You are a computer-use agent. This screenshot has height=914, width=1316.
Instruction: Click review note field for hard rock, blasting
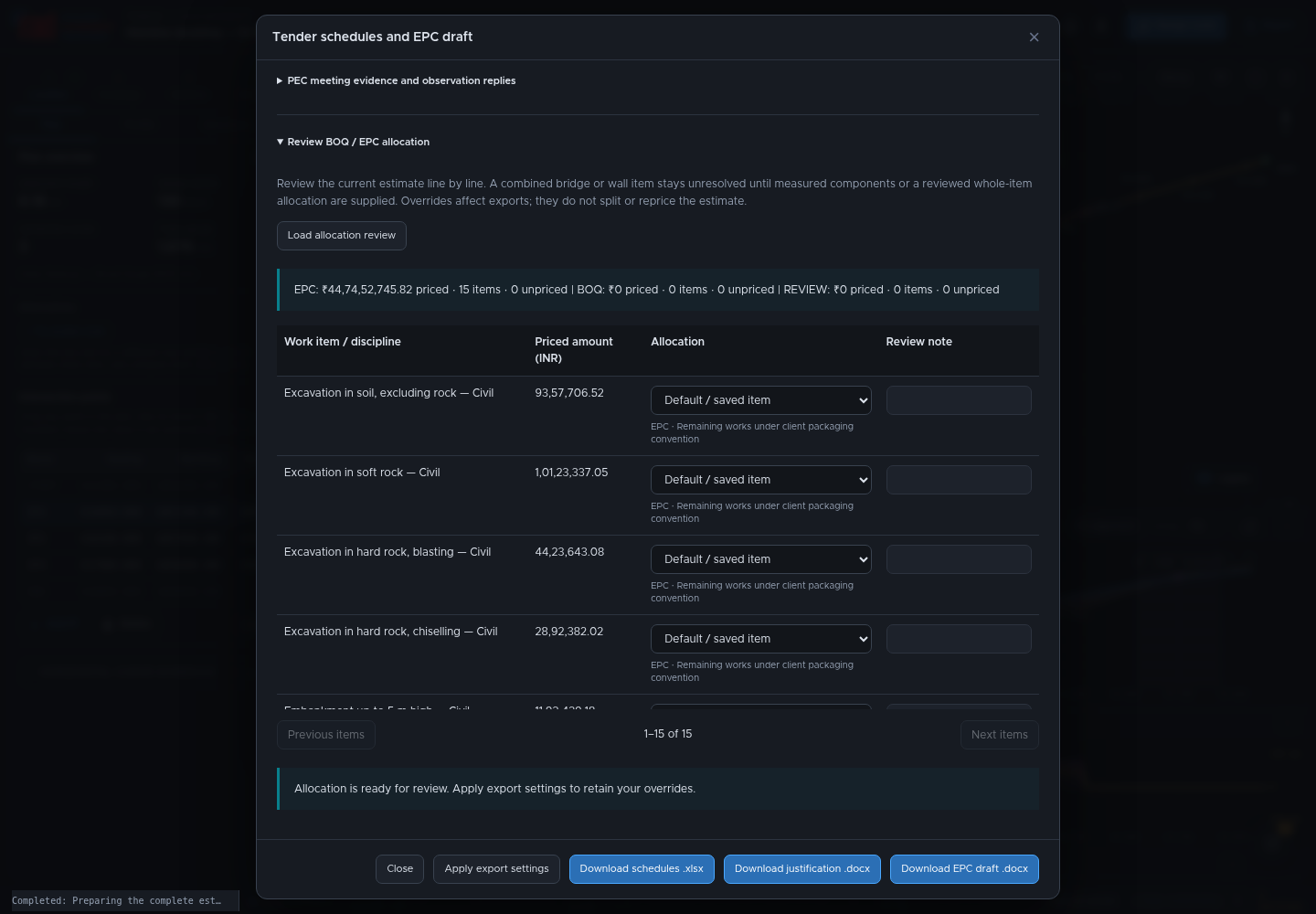959,559
